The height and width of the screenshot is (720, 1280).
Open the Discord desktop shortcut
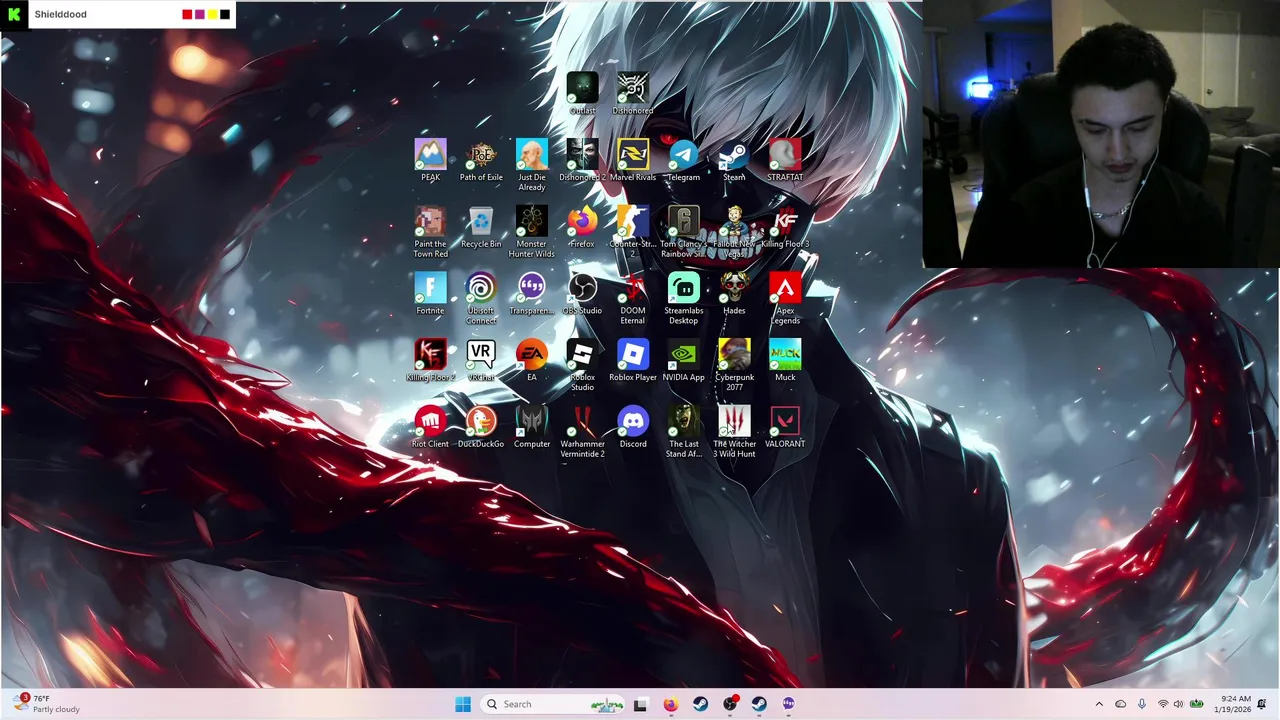pos(633,427)
